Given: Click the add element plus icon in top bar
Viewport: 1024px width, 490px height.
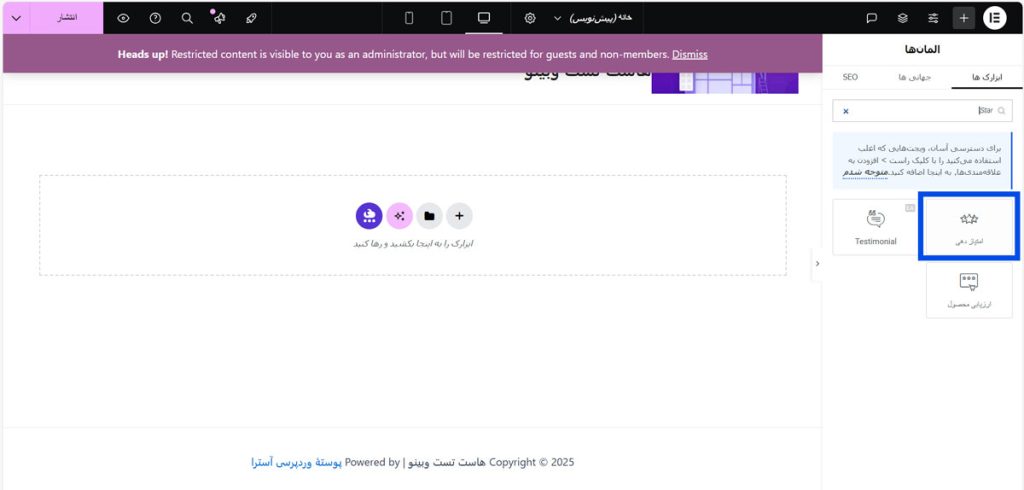Looking at the screenshot, I should (964, 18).
